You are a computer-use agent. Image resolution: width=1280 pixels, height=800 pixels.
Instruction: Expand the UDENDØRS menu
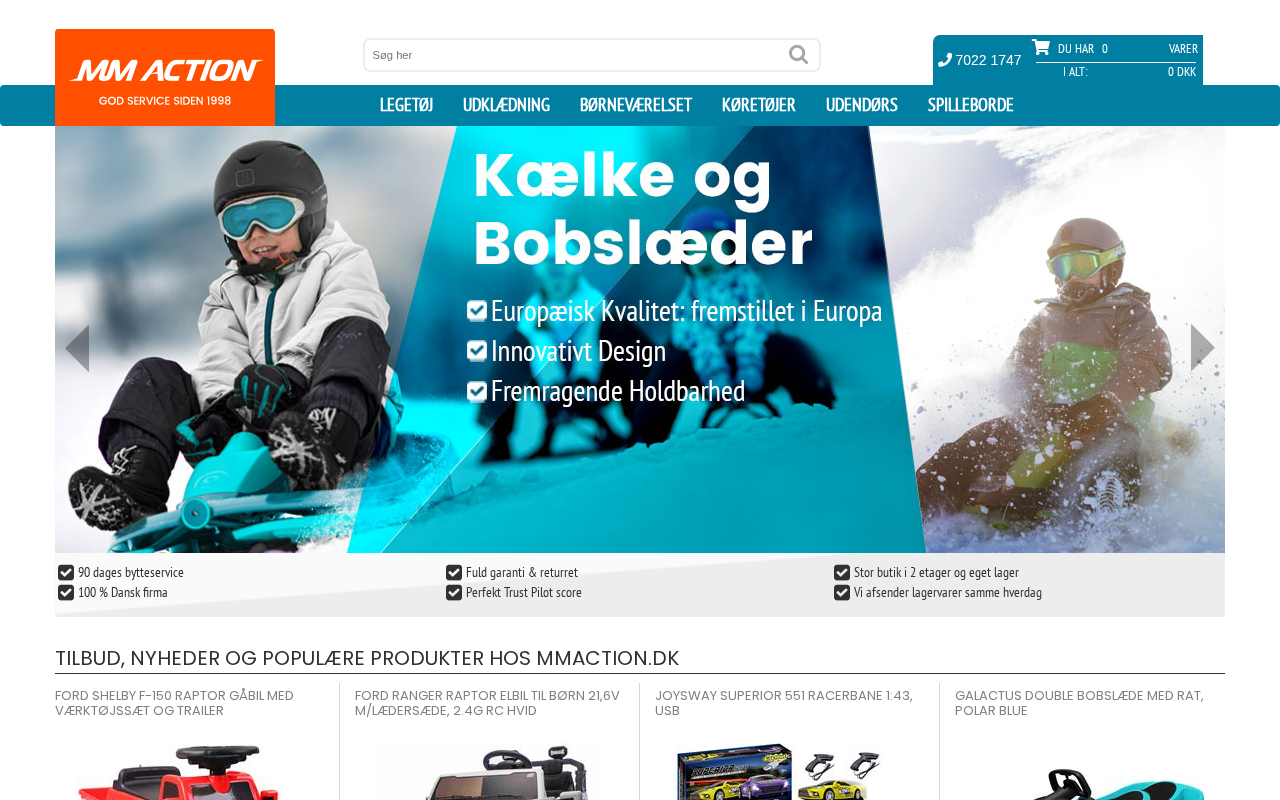pos(862,105)
